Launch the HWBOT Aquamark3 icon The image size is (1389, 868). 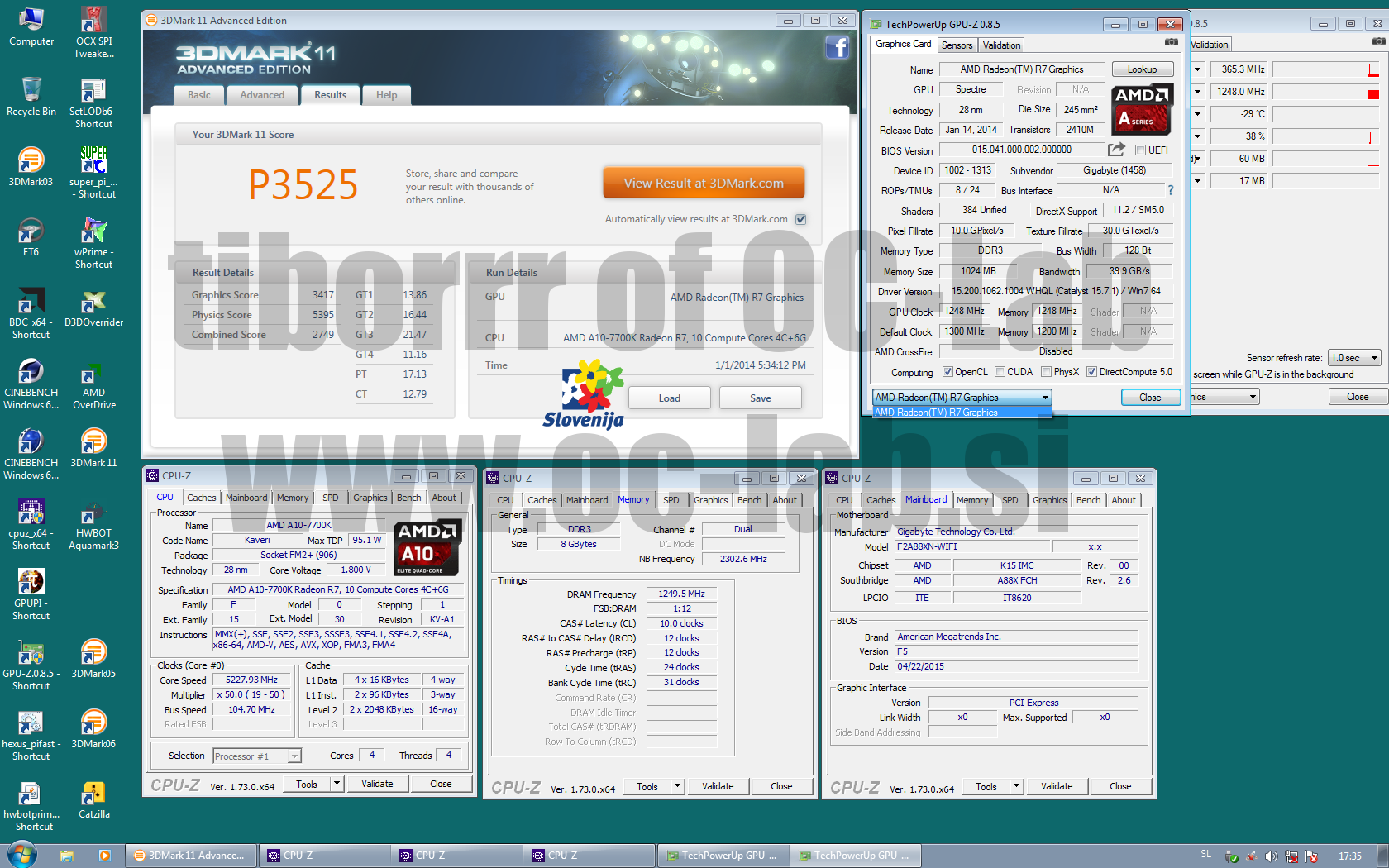(x=93, y=525)
